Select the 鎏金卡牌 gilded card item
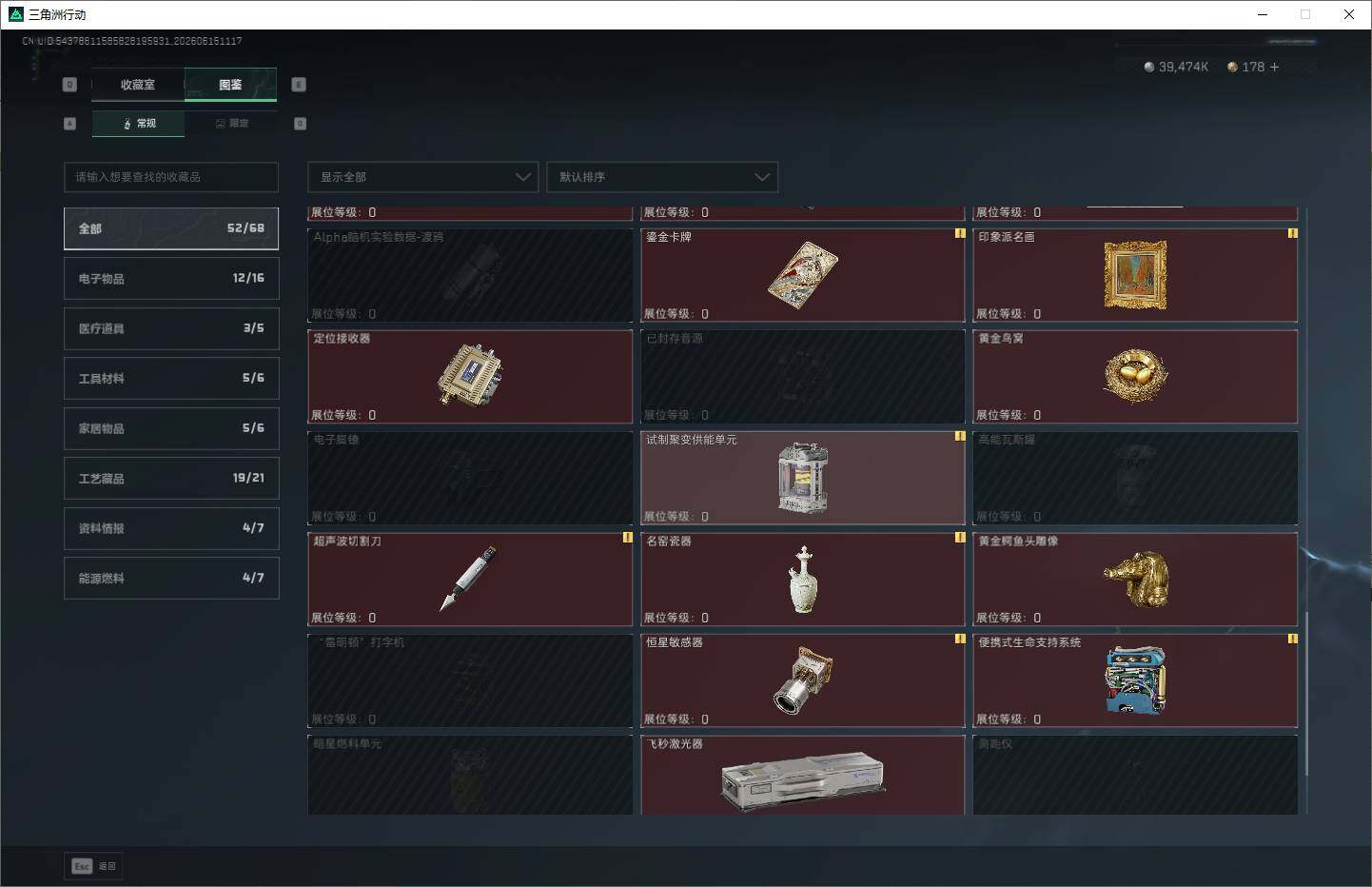This screenshot has width=1372, height=887. pyautogui.click(x=803, y=275)
